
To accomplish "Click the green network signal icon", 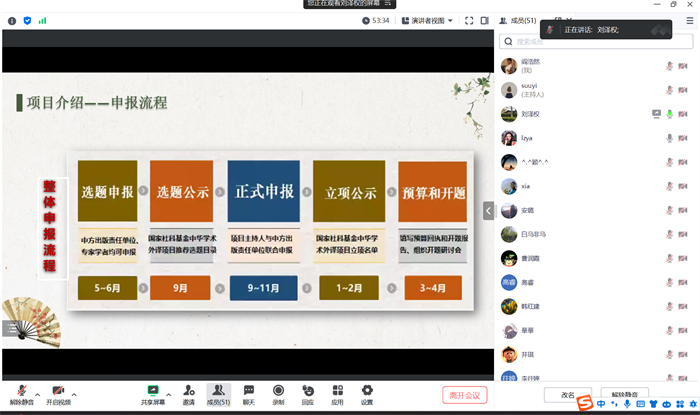I will [x=42, y=20].
